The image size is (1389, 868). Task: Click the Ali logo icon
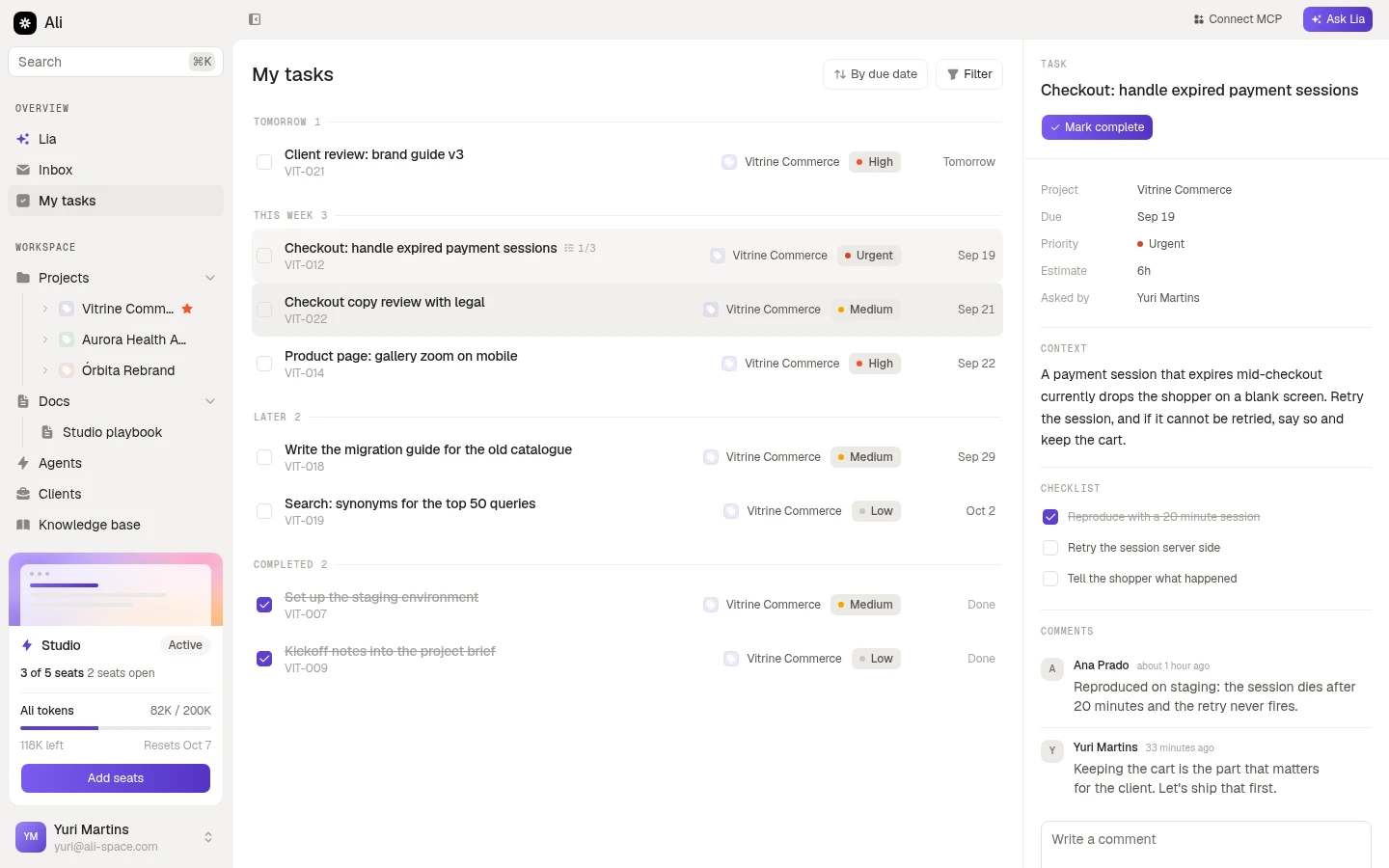coord(25,22)
